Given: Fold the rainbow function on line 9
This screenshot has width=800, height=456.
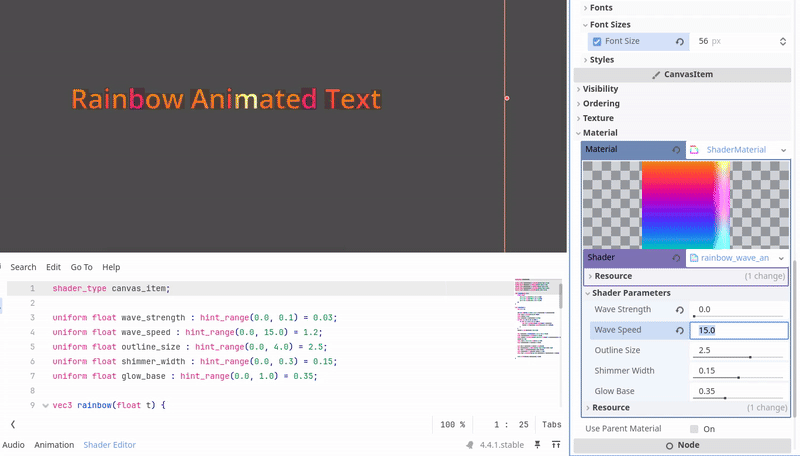Looking at the screenshot, I should 45,406.
